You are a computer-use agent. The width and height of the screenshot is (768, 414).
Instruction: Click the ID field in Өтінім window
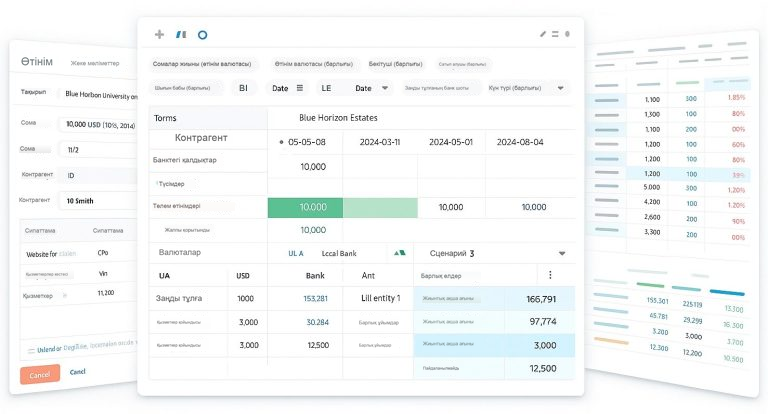pyautogui.click(x=98, y=175)
